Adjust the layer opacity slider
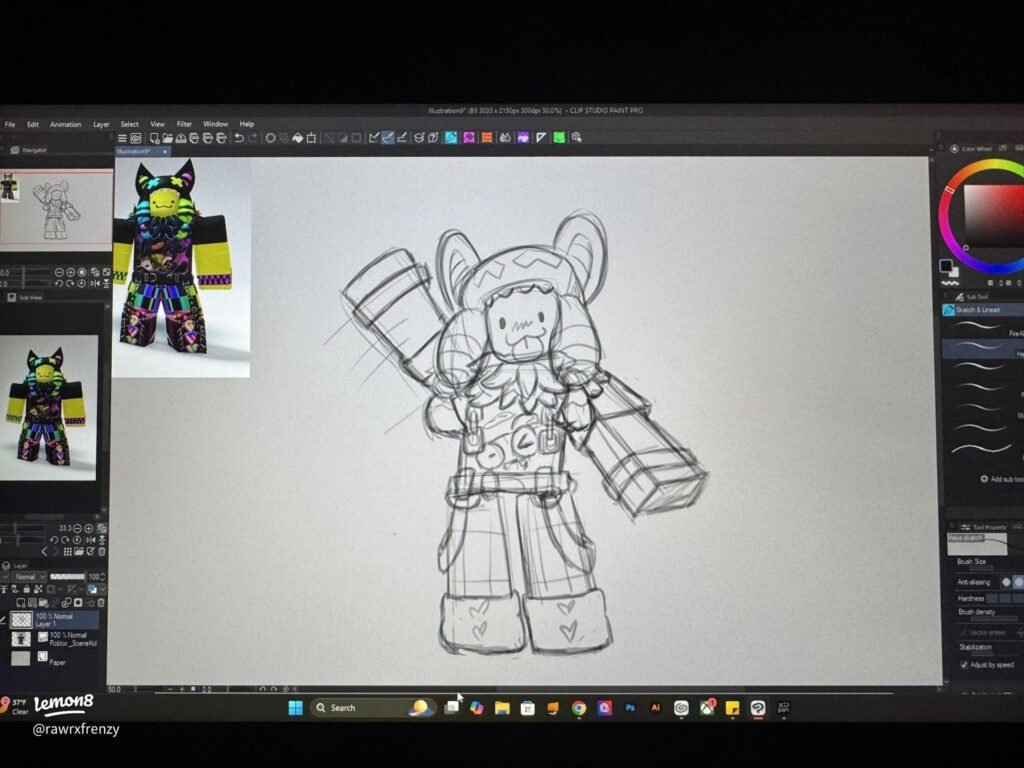Viewport: 1024px width, 768px height. (x=67, y=577)
